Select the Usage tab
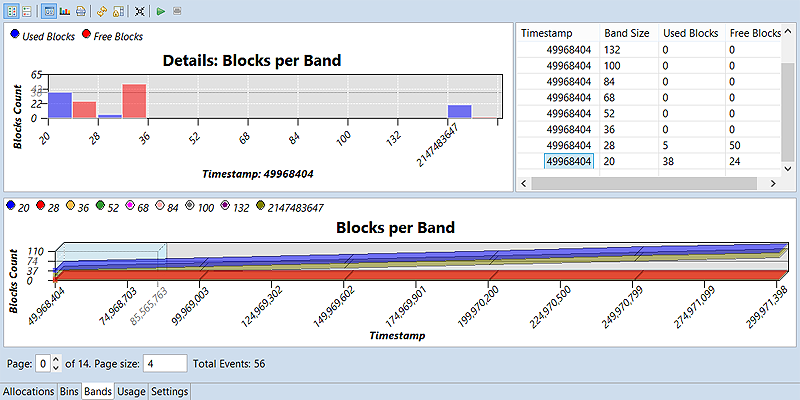The height and width of the screenshot is (400, 800). tap(130, 391)
